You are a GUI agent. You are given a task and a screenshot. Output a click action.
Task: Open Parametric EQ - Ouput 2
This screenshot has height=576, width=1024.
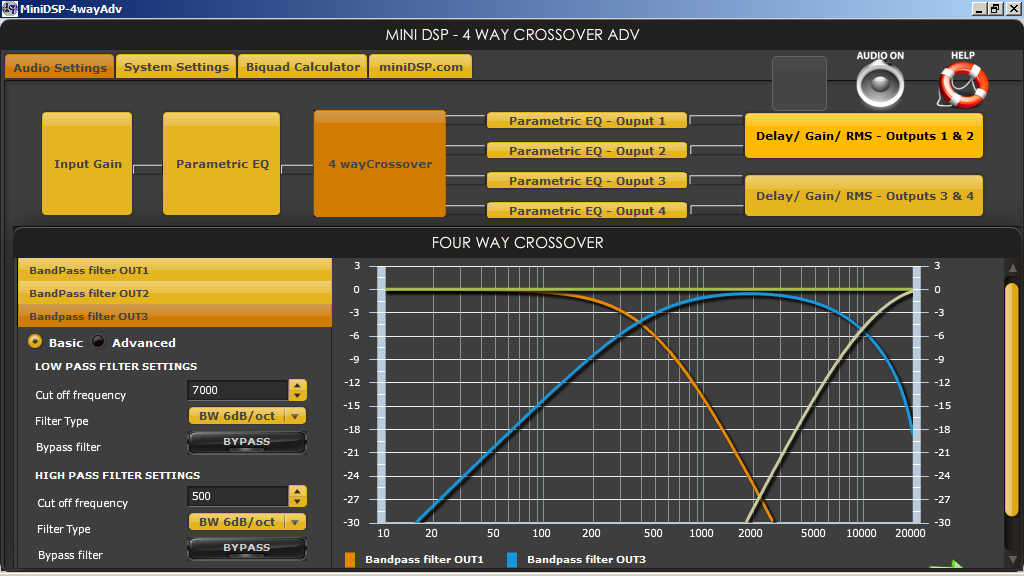coord(587,150)
